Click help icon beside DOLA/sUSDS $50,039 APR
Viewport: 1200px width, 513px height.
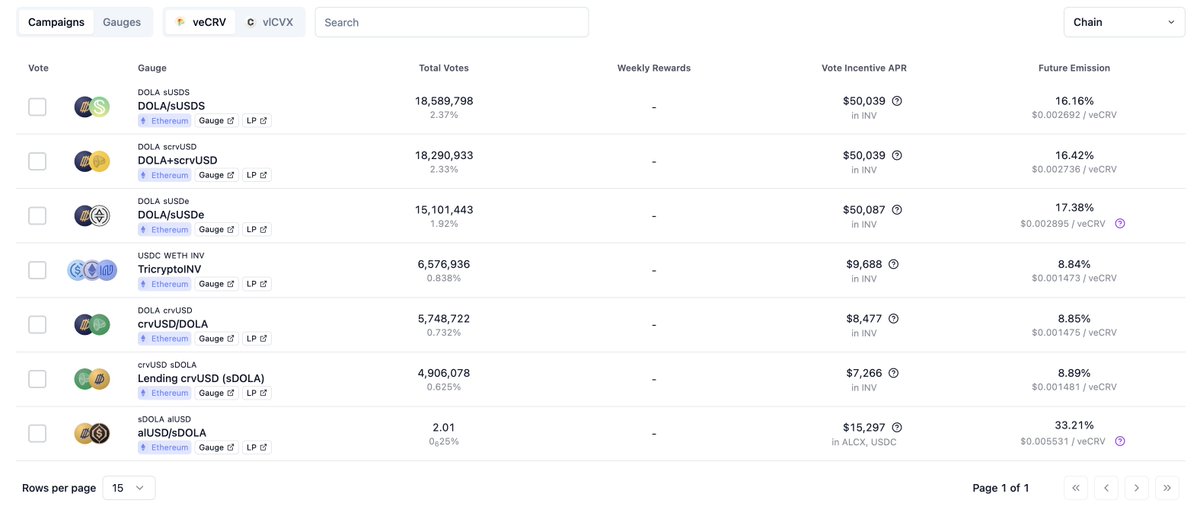[897, 101]
